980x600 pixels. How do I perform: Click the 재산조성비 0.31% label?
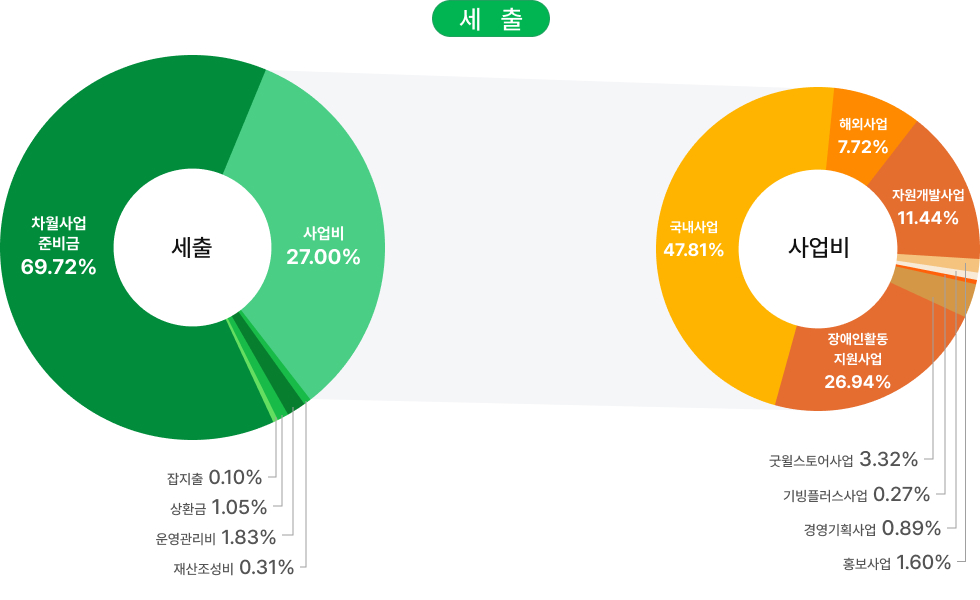click(x=234, y=569)
